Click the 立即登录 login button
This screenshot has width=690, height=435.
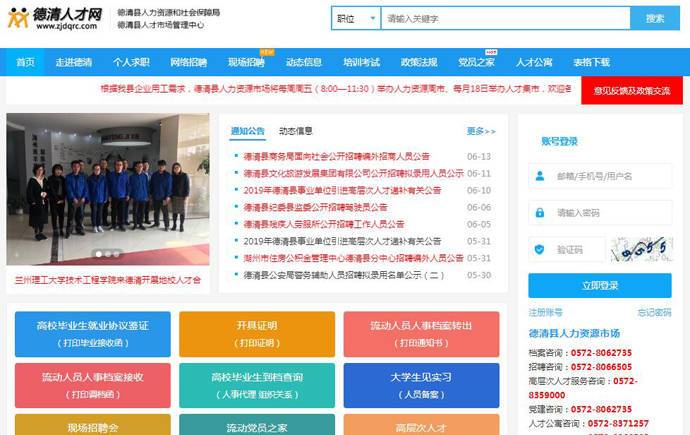[x=599, y=285]
